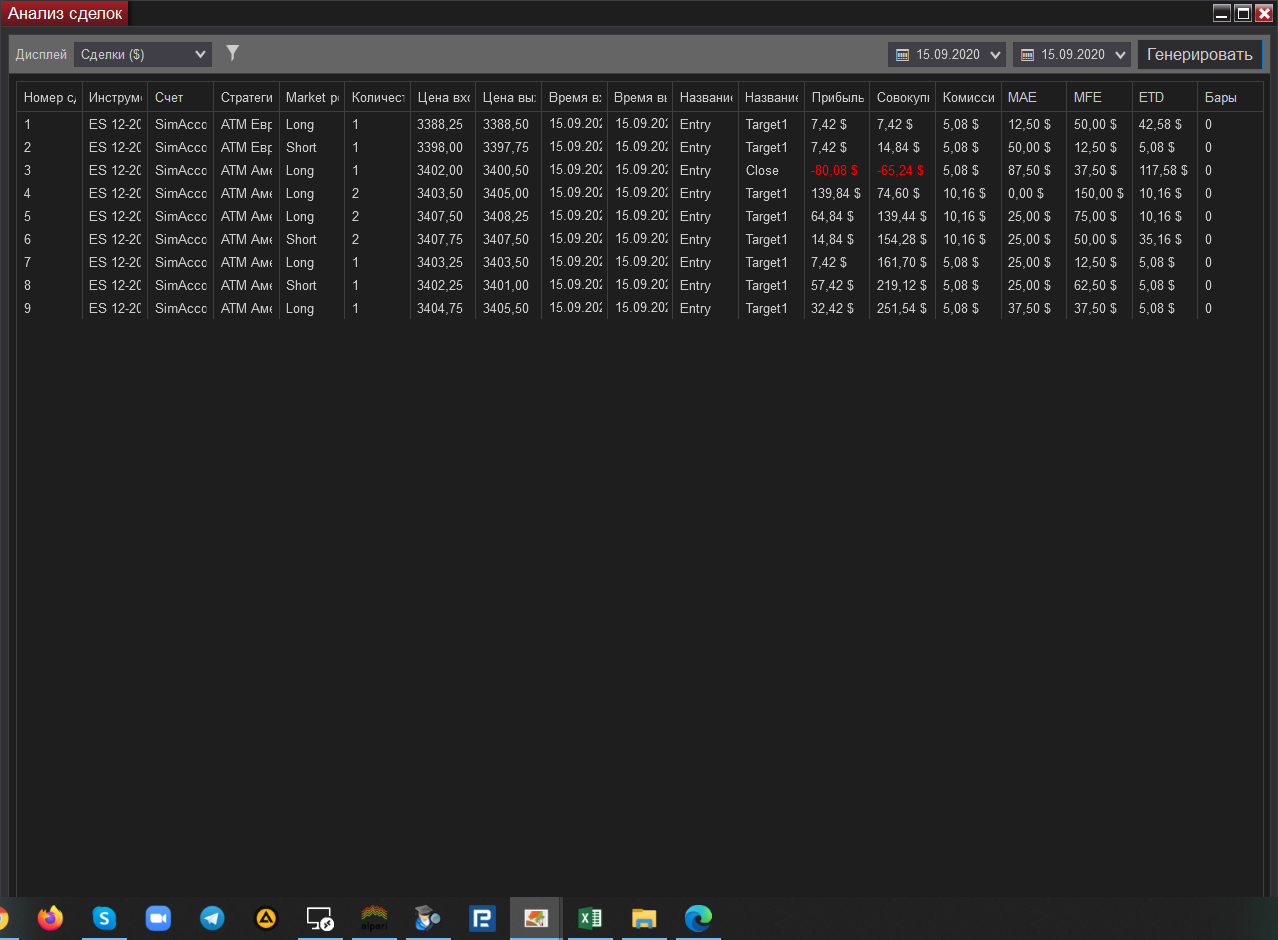1278x940 pixels.
Task: Open AIMP player taskbar icon
Action: (266, 918)
